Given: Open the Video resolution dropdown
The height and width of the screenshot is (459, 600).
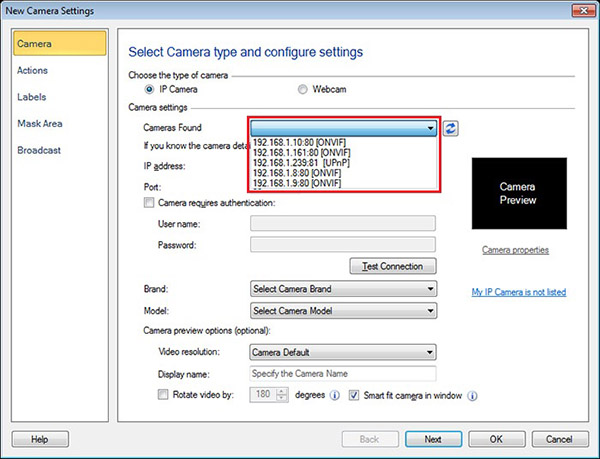Looking at the screenshot, I should click(x=343, y=352).
